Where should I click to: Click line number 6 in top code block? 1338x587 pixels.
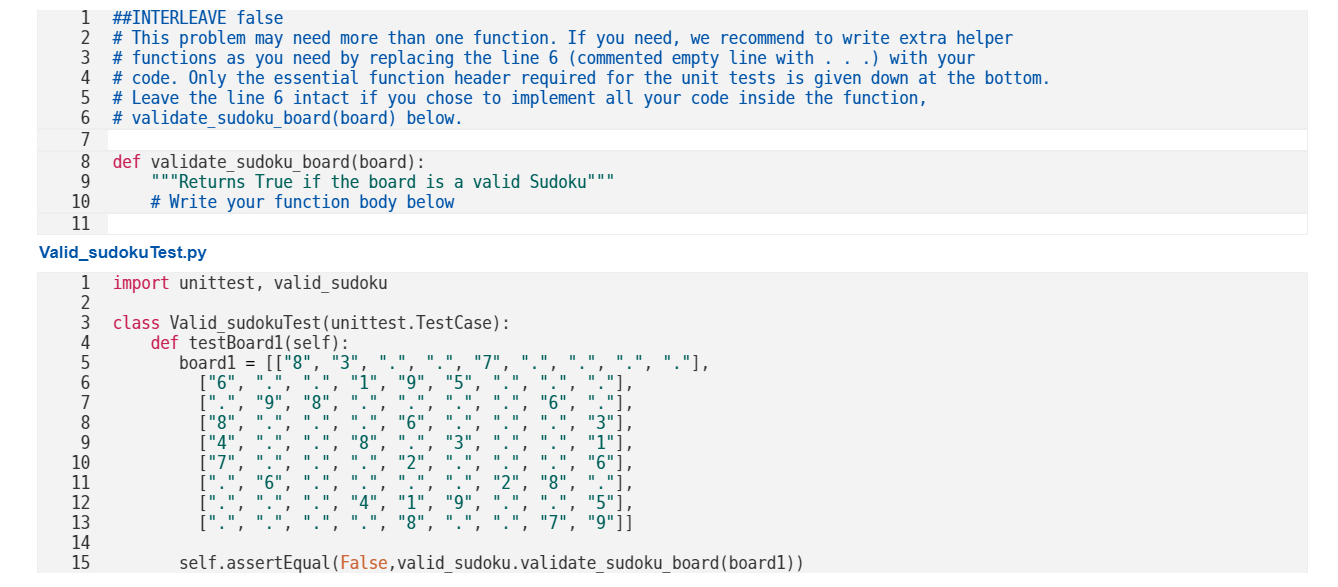point(85,118)
